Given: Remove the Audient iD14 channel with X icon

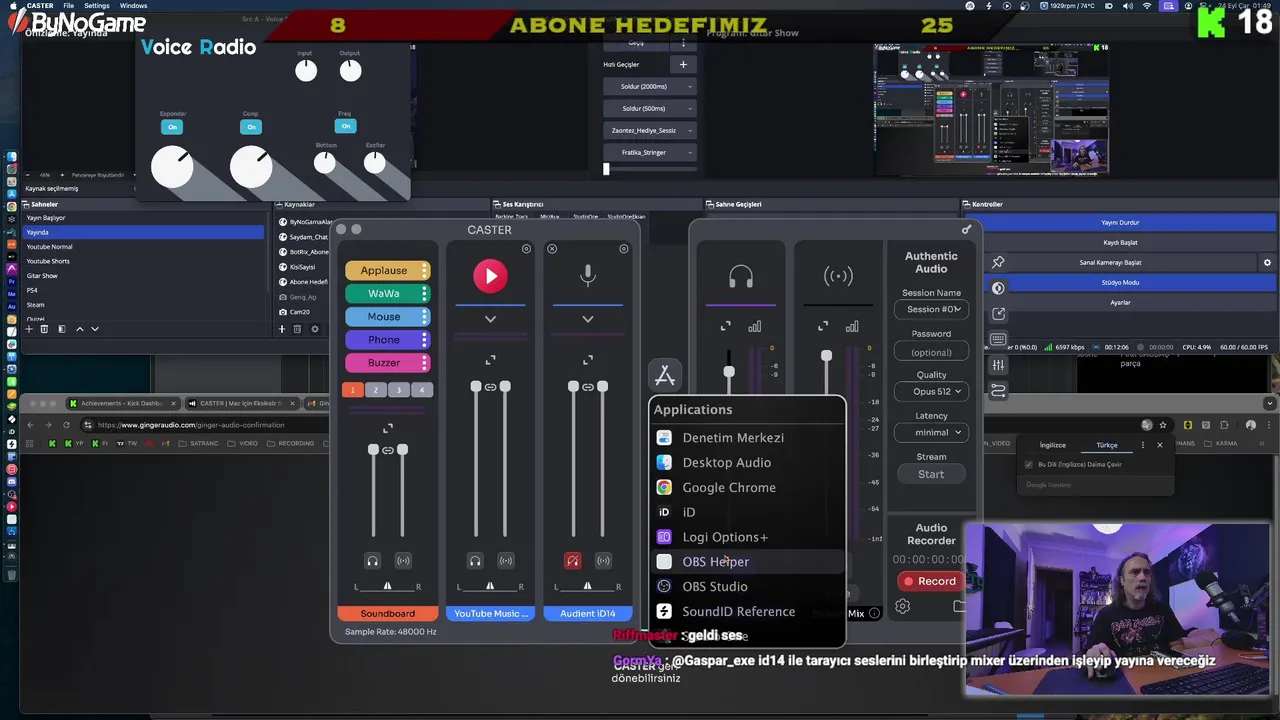Looking at the screenshot, I should point(552,248).
